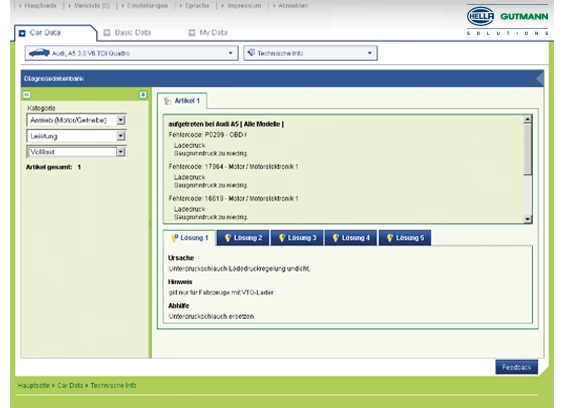Image resolution: width=562 pixels, height=408 pixels.
Task: Select the Lösung 3 tab
Action: tap(297, 238)
